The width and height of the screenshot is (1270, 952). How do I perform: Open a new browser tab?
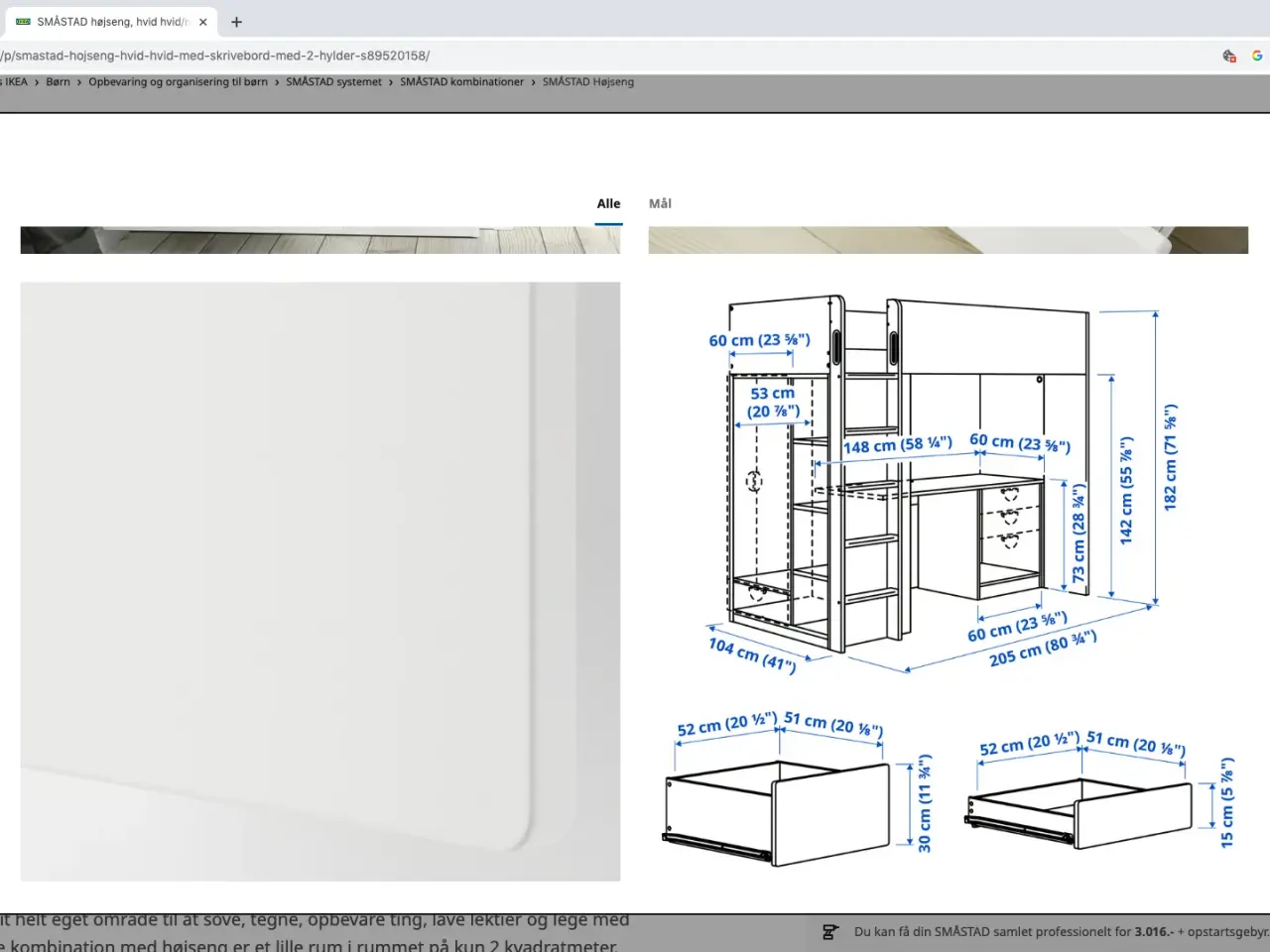point(236,22)
